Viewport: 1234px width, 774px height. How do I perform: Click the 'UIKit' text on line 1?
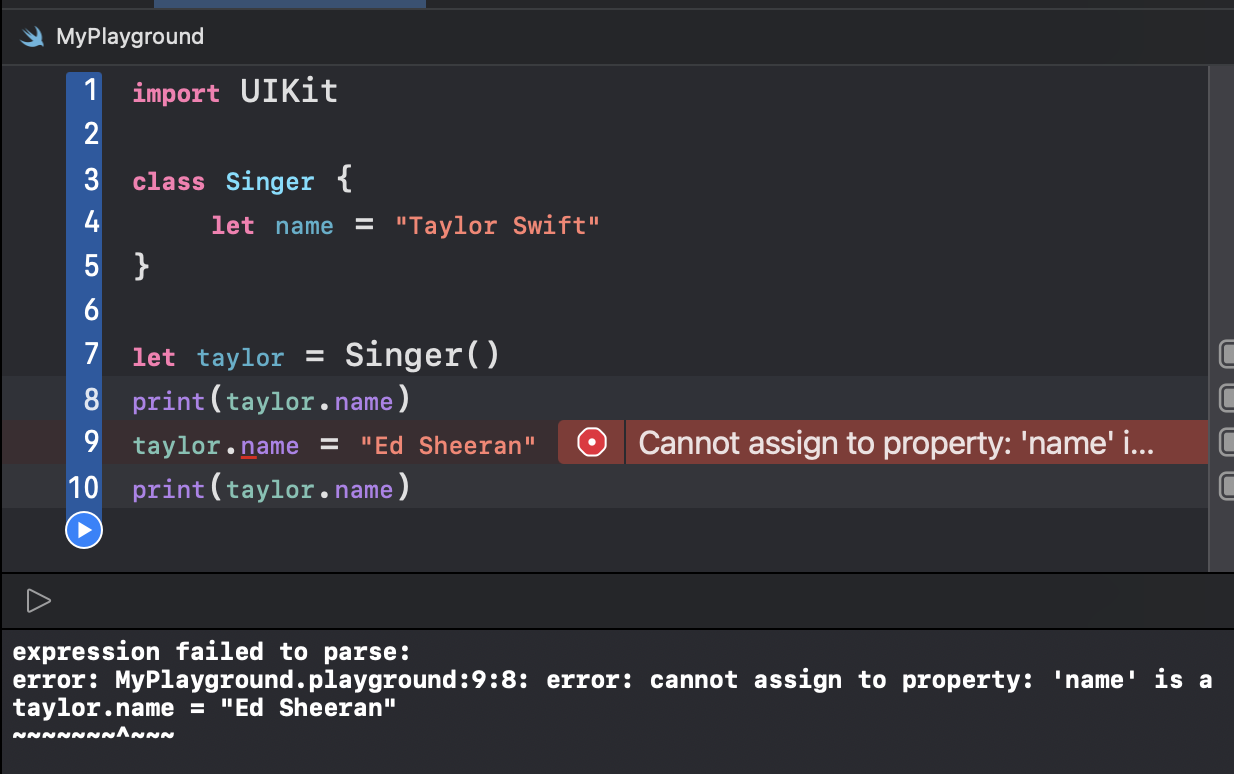point(289,92)
